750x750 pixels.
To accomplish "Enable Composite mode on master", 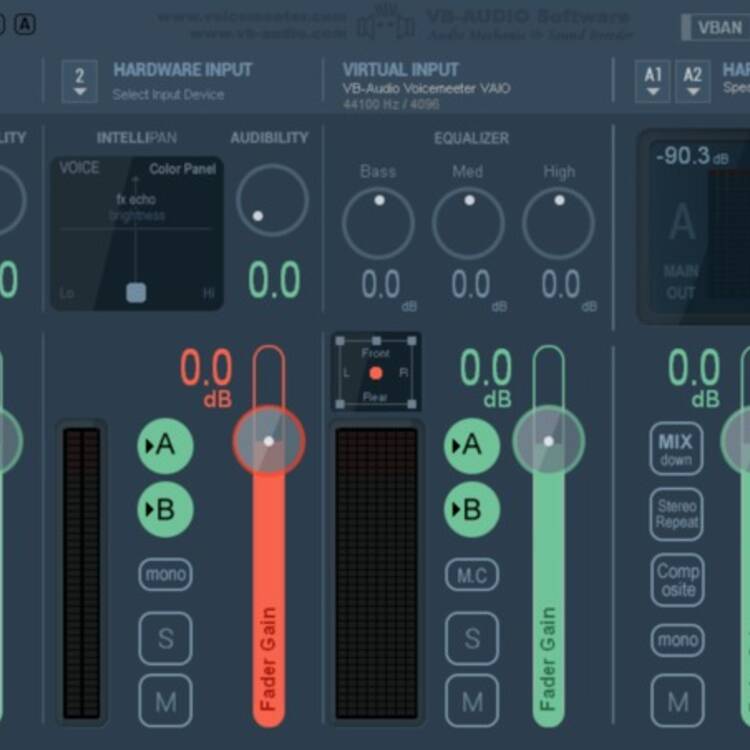I will pyautogui.click(x=677, y=580).
